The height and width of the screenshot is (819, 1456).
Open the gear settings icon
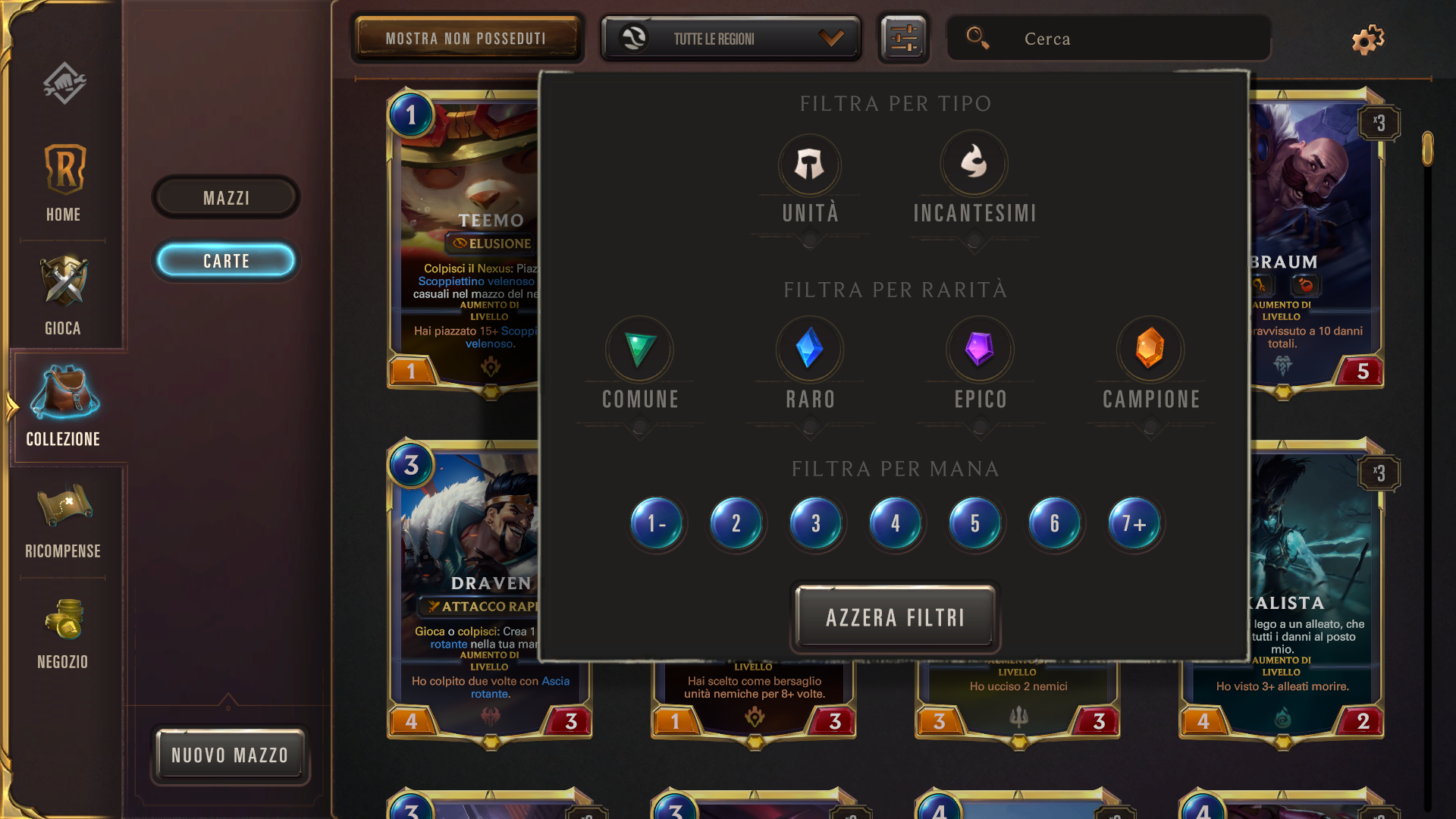1368,39
